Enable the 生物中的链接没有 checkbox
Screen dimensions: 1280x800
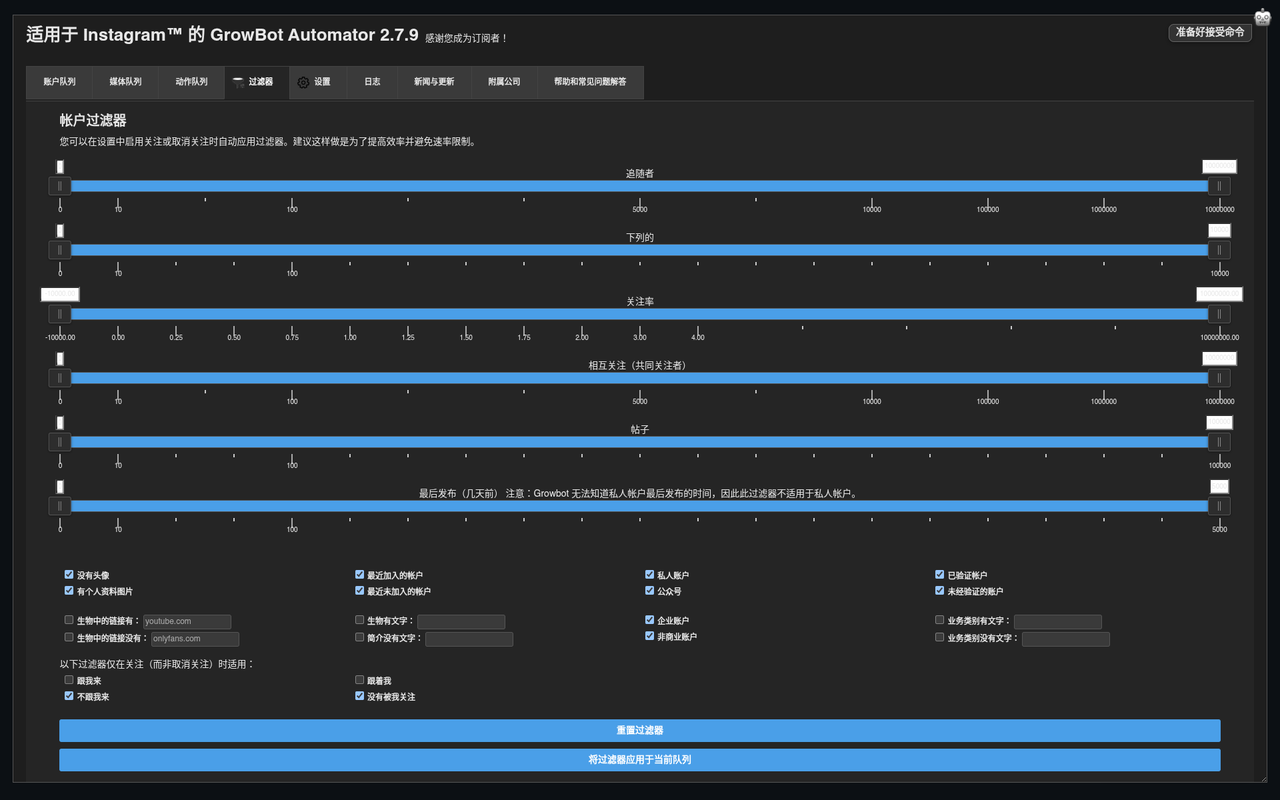tap(69, 637)
